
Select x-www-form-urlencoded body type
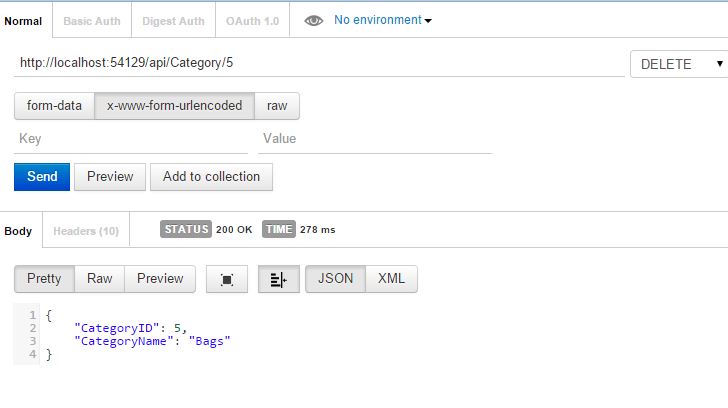pyautogui.click(x=174, y=105)
